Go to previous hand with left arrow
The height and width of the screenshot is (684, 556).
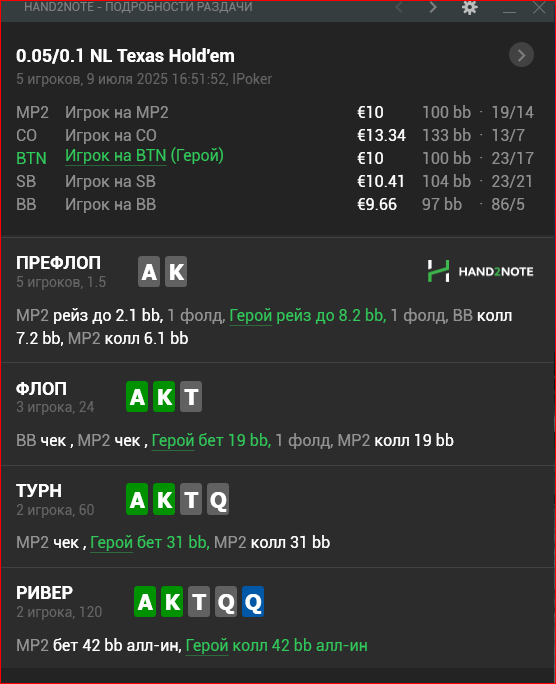tap(399, 7)
